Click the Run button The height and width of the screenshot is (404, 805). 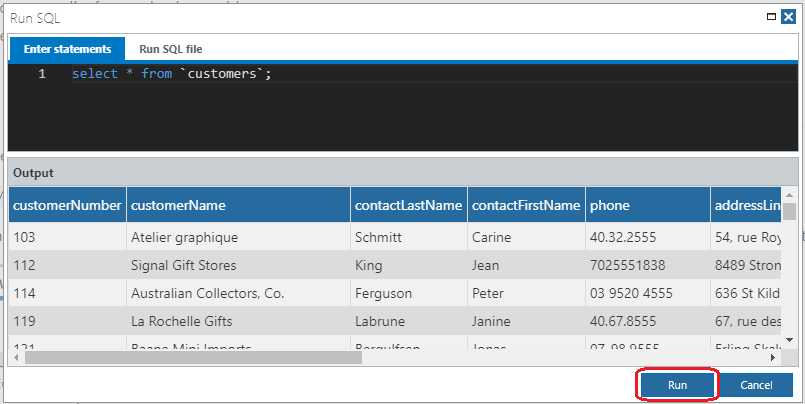[x=677, y=385]
